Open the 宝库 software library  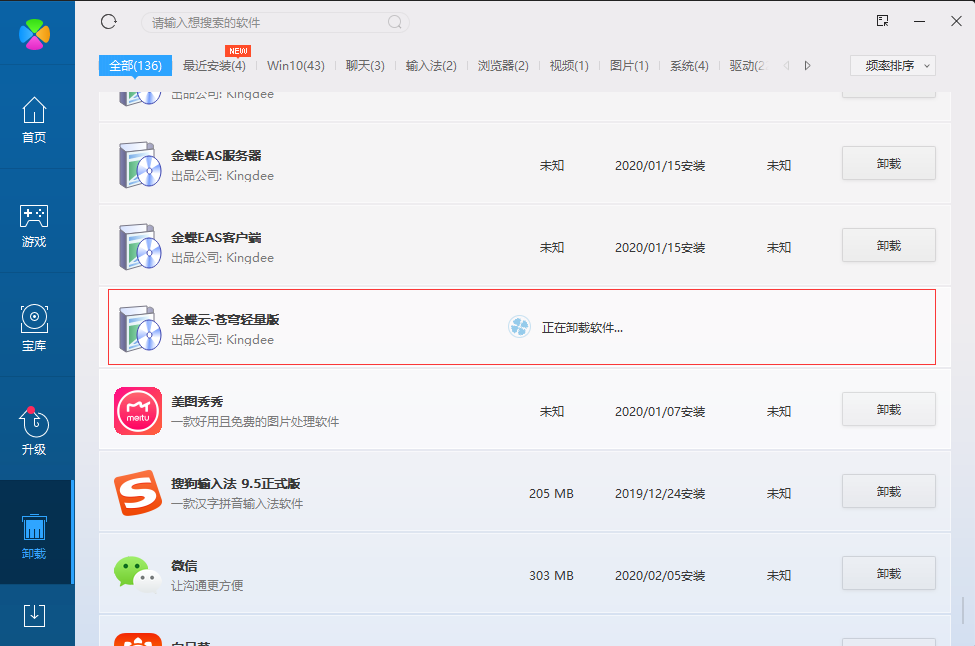(x=34, y=329)
